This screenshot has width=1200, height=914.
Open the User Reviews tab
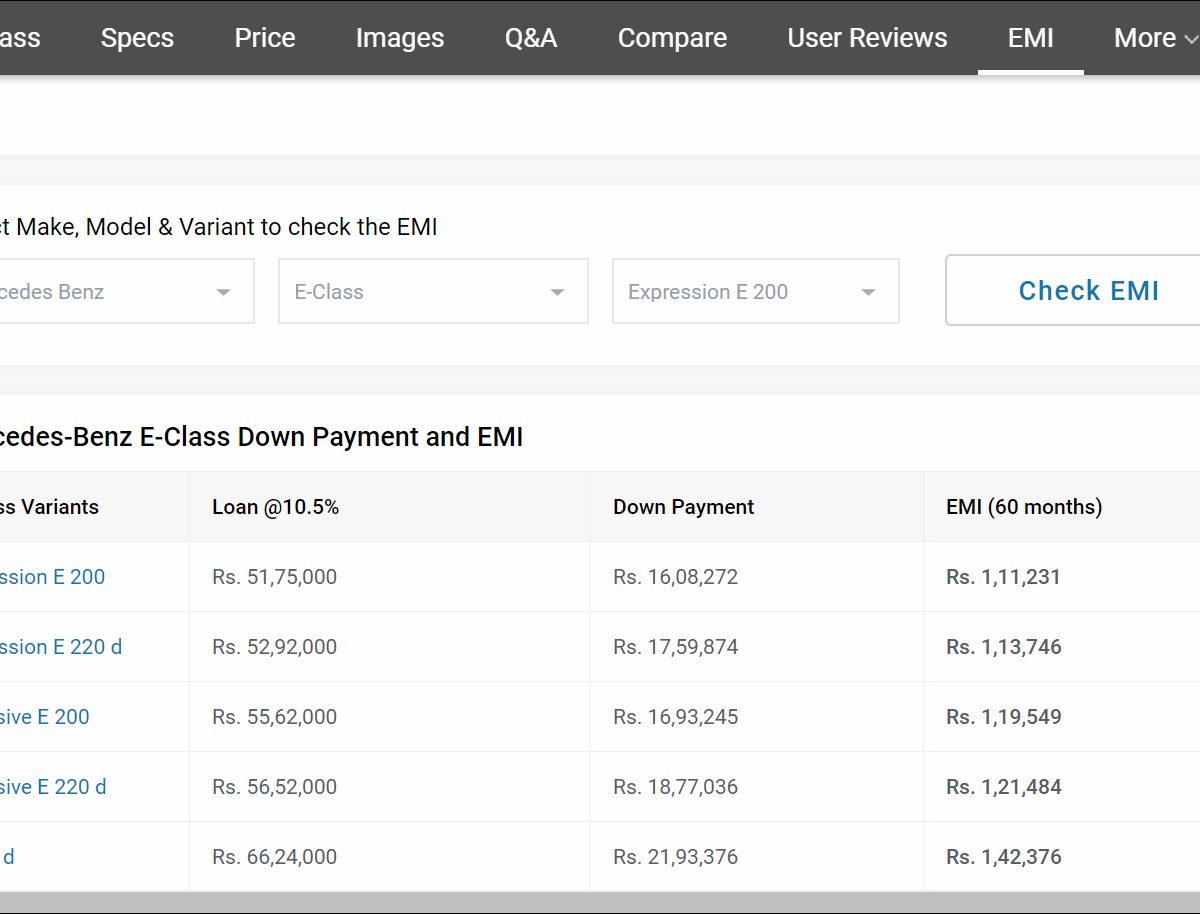(x=867, y=38)
